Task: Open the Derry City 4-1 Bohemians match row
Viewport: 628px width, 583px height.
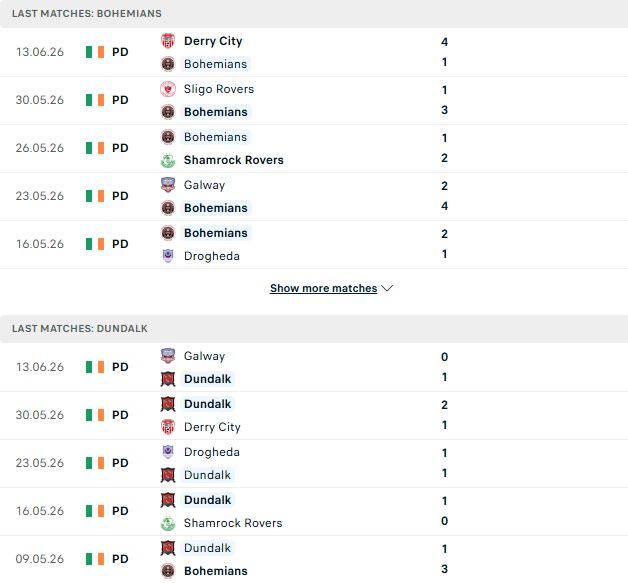Action: (314, 52)
